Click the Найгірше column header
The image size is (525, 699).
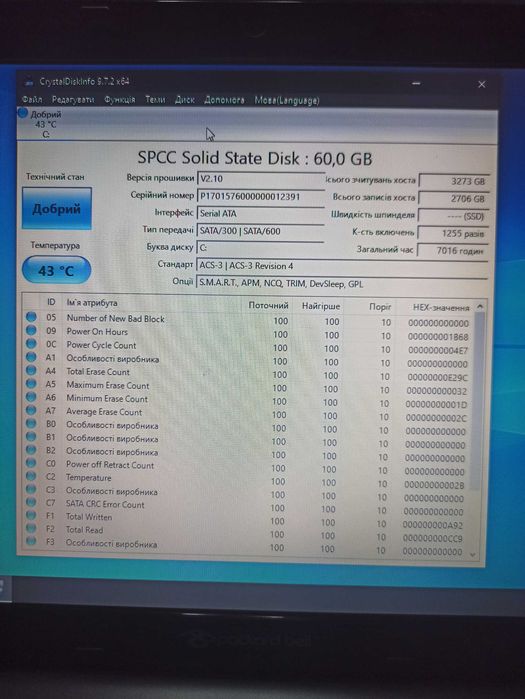pos(321,306)
